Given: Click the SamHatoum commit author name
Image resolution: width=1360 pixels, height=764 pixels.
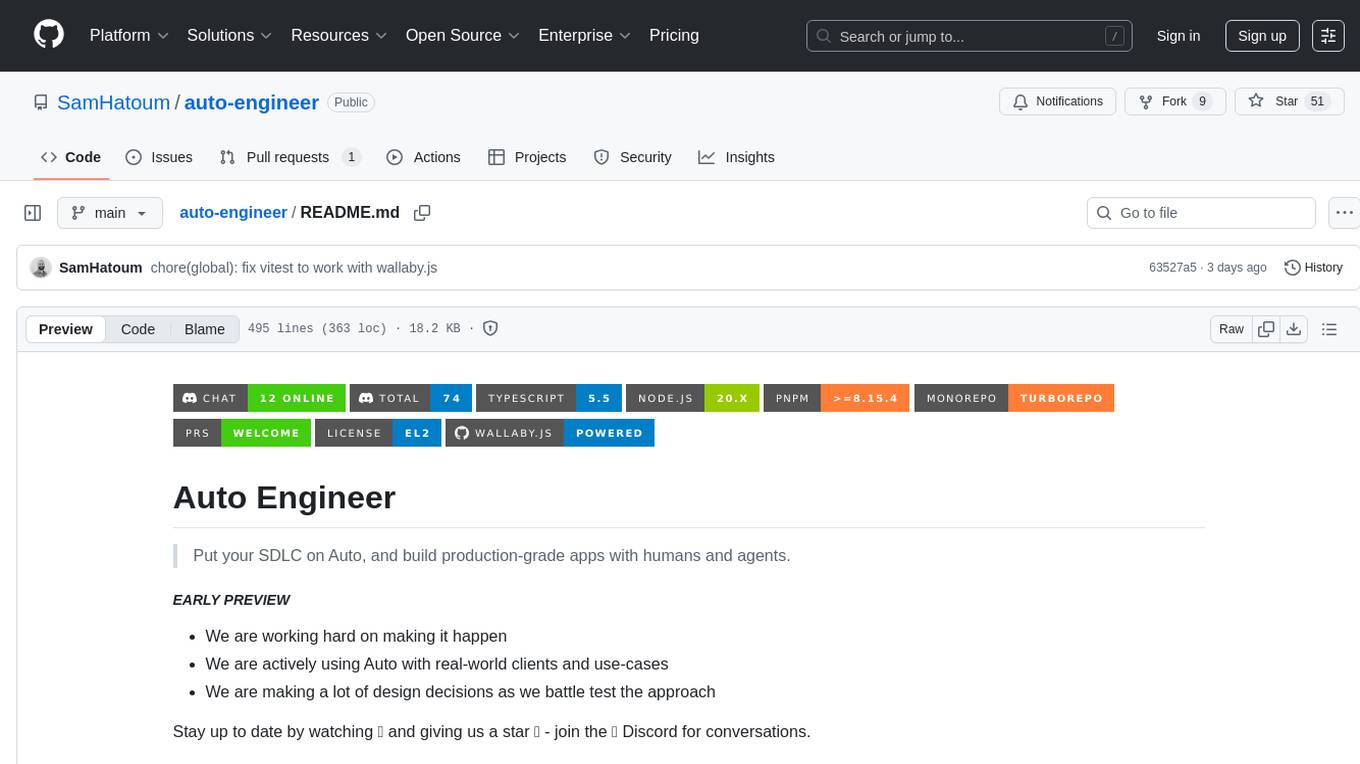Looking at the screenshot, I should point(101,268).
